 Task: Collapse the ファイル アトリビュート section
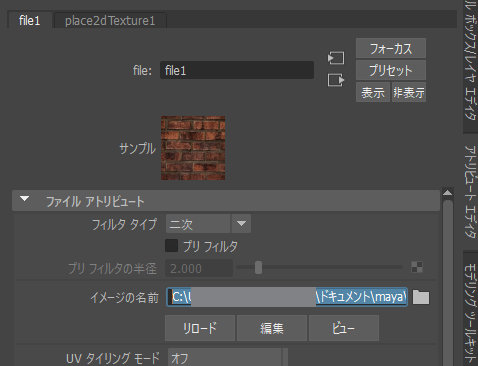coord(24,199)
